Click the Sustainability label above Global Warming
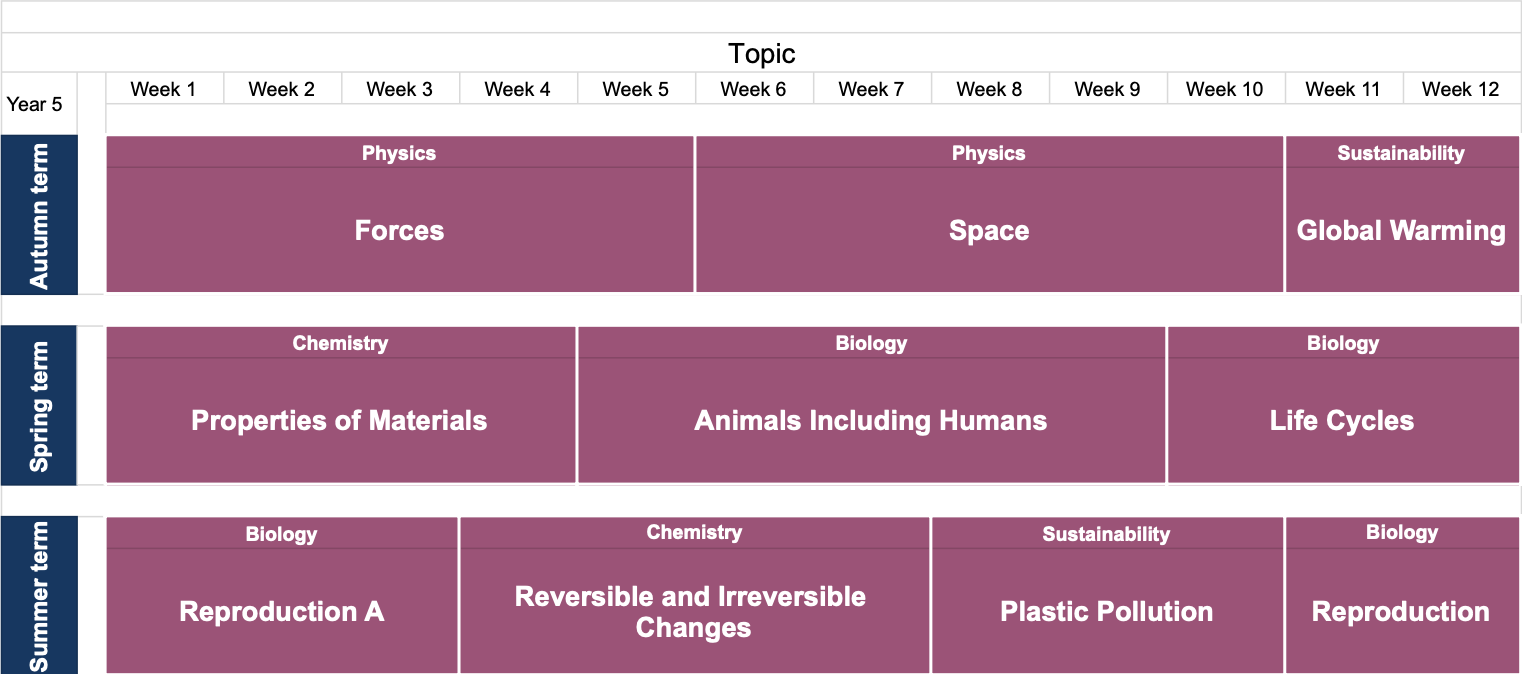Screen dimensions: 1522x674 pos(1400,153)
